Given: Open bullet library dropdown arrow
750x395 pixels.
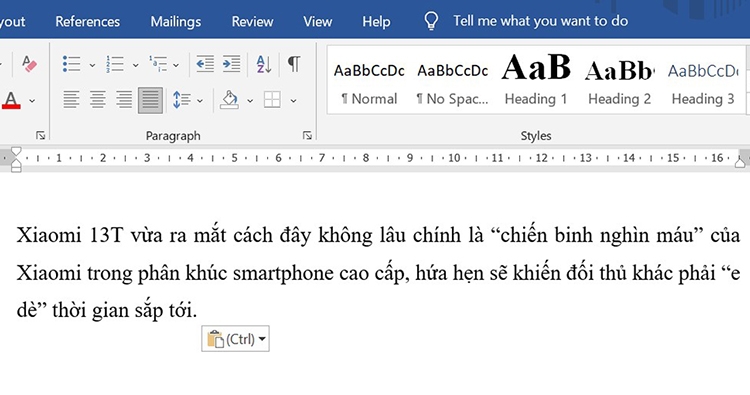Looking at the screenshot, I should tap(92, 65).
